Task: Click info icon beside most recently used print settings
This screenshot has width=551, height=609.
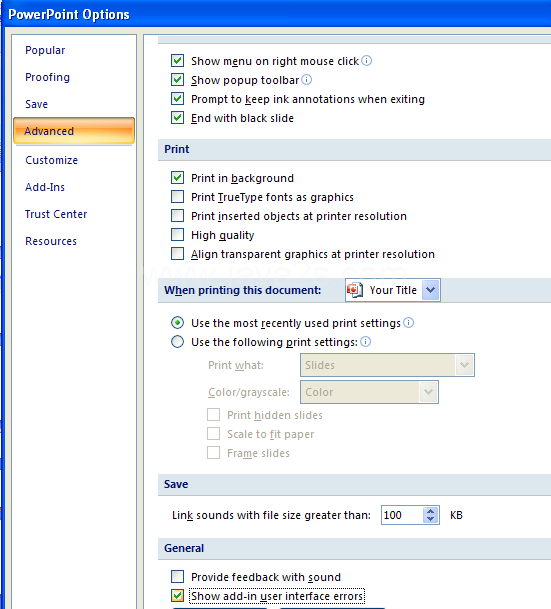Action: 408,322
